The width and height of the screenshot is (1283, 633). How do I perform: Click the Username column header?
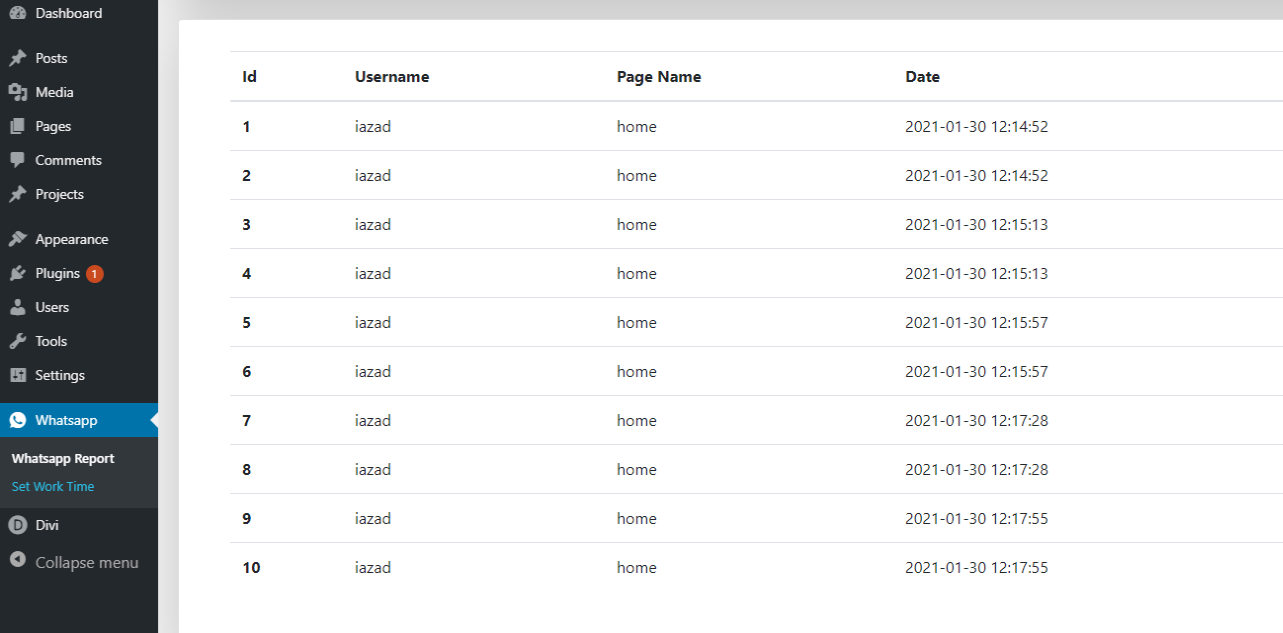391,77
